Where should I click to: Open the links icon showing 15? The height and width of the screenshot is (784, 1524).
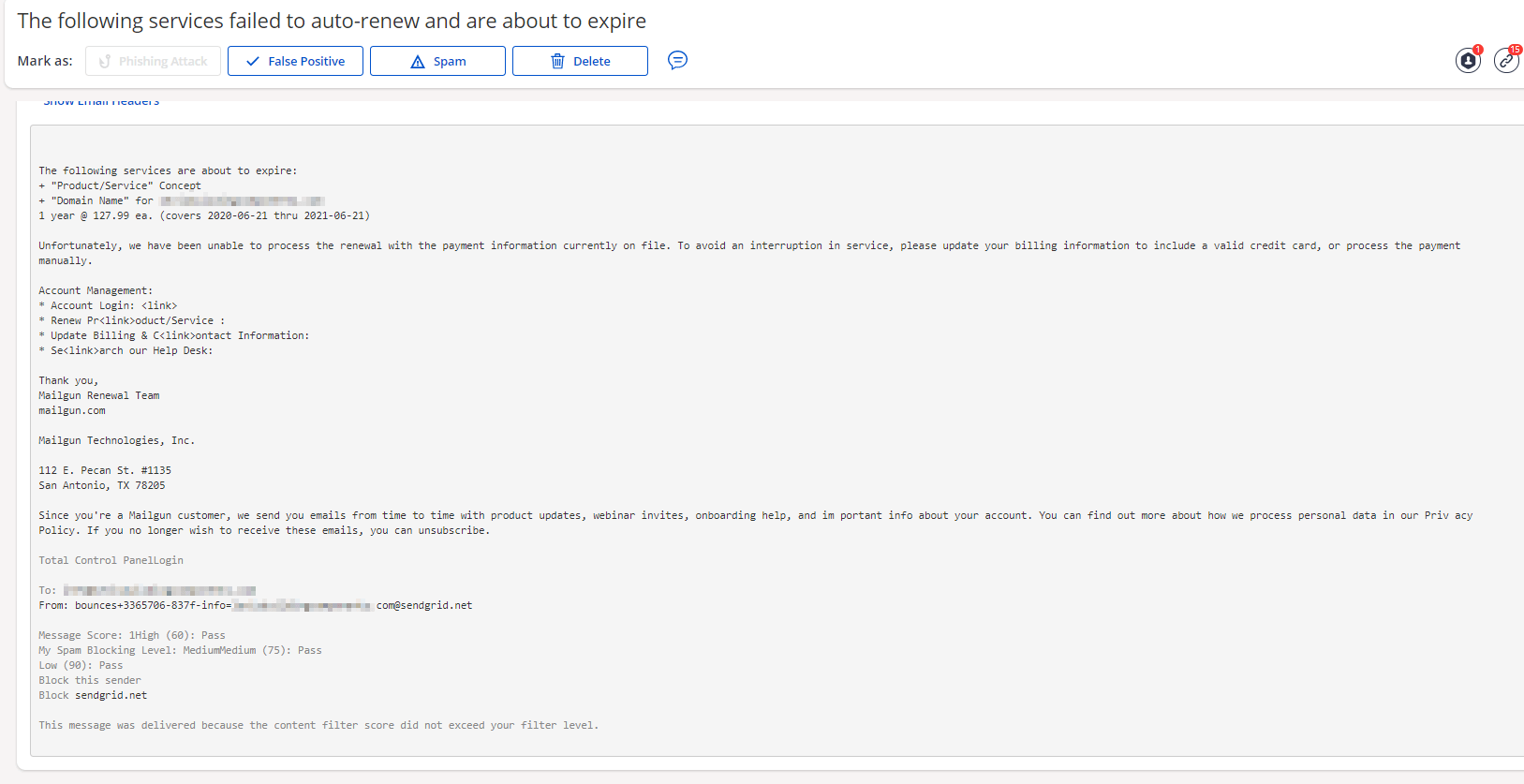tap(1505, 61)
